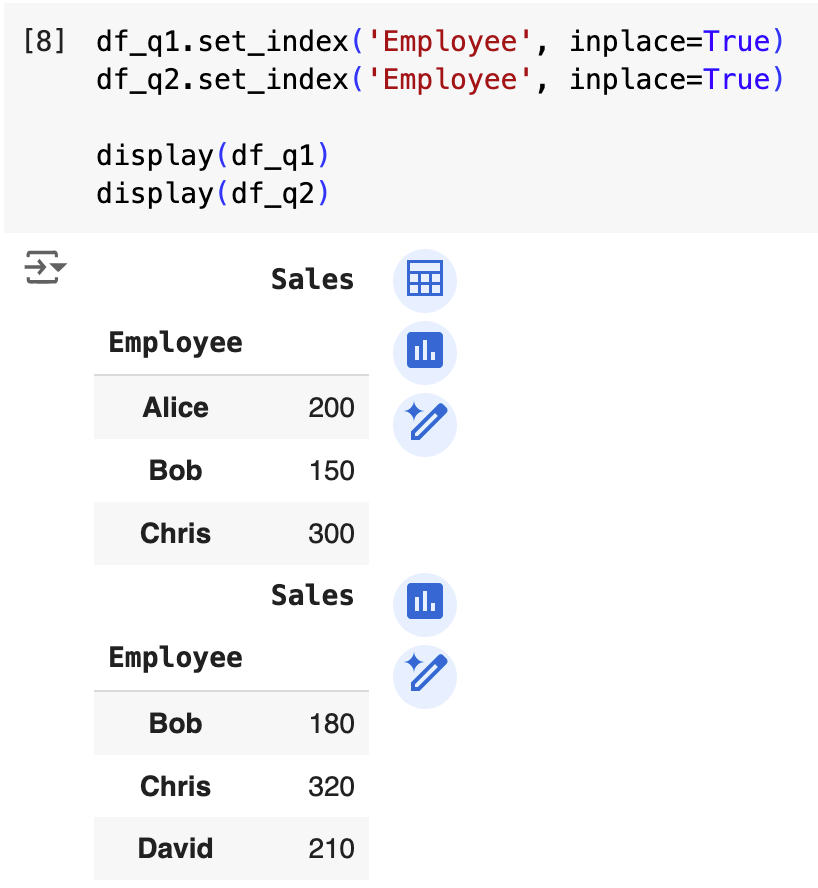Open the output actions icon left of output
This screenshot has height=888, width=818.
(x=44, y=268)
